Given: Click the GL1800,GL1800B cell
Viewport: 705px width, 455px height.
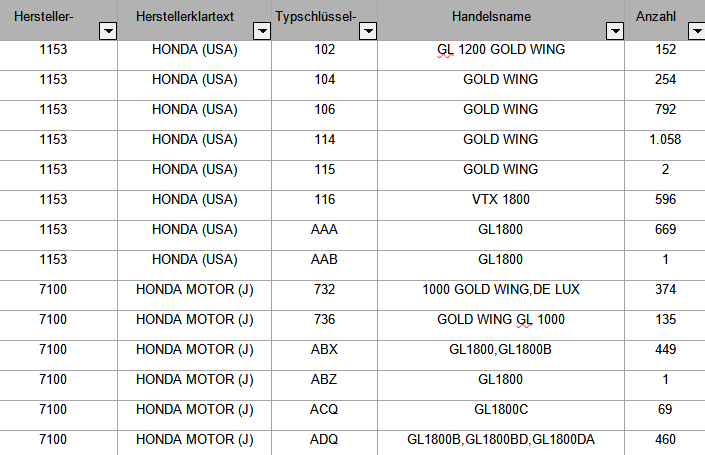Looking at the screenshot, I should [501, 355].
